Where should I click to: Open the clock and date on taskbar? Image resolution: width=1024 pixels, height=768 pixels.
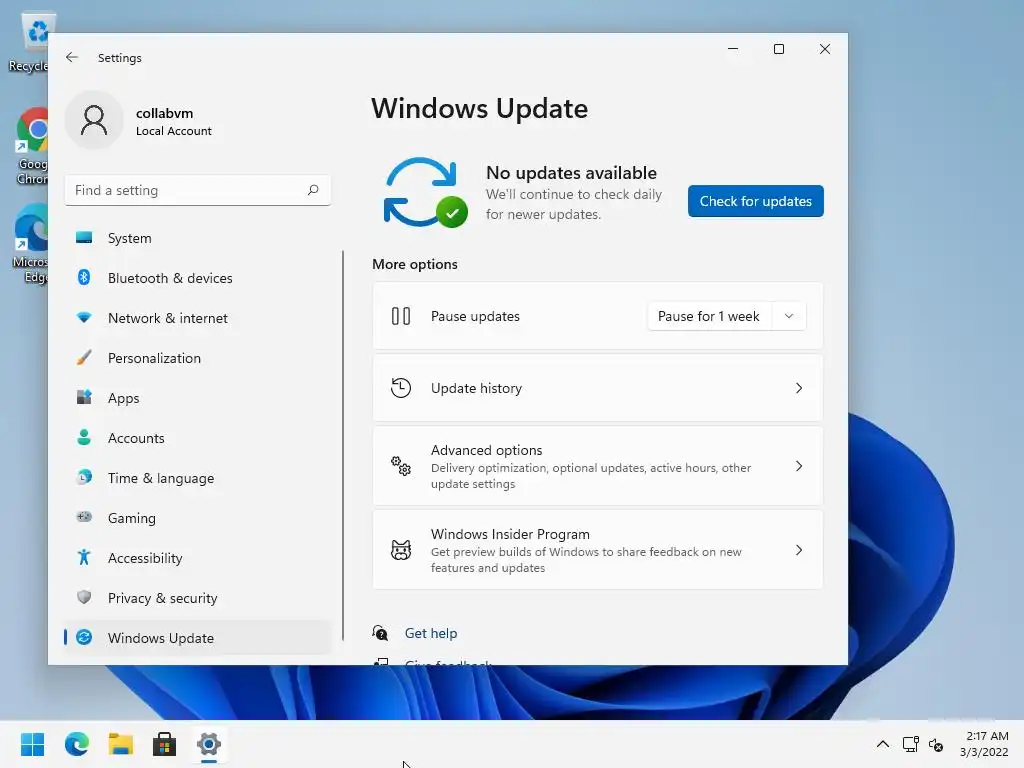click(984, 744)
